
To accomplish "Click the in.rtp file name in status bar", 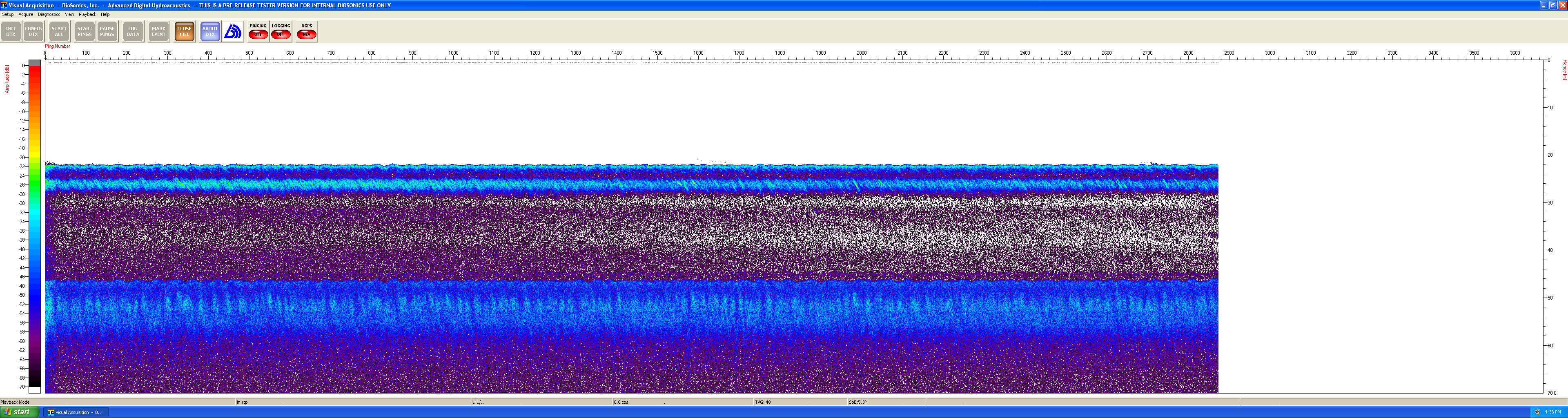I will click(x=242, y=402).
